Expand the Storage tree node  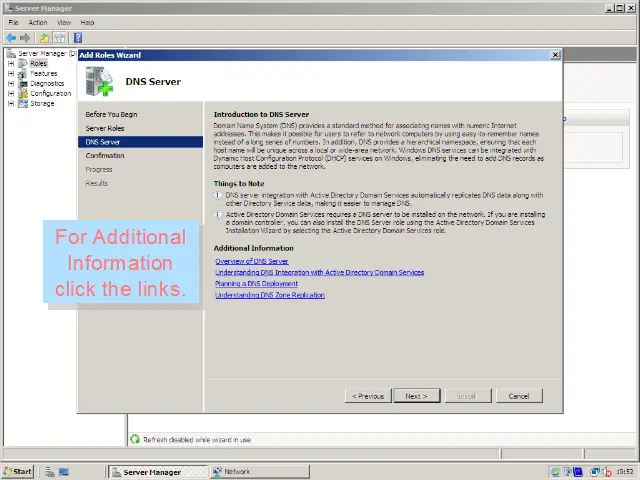pos(11,103)
